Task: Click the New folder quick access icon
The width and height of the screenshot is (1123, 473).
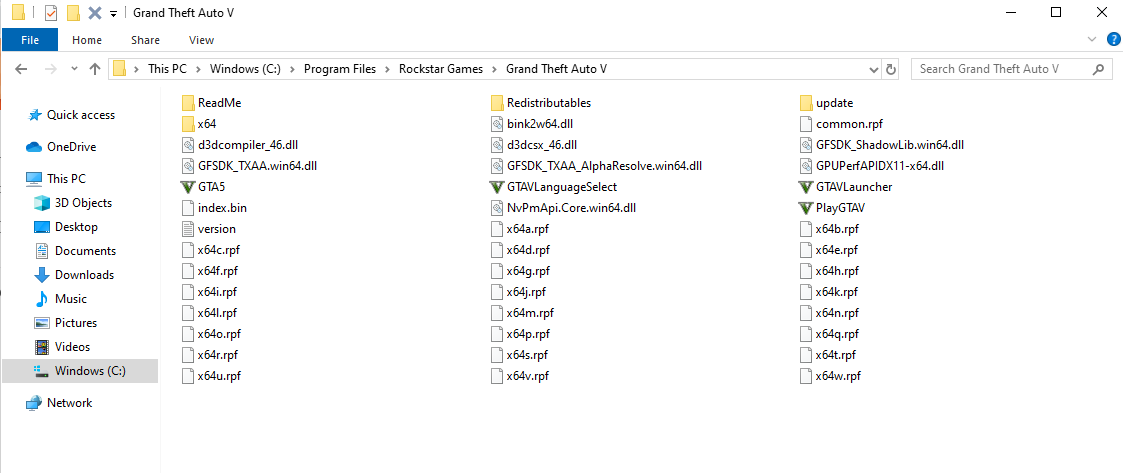Action: tap(72, 13)
